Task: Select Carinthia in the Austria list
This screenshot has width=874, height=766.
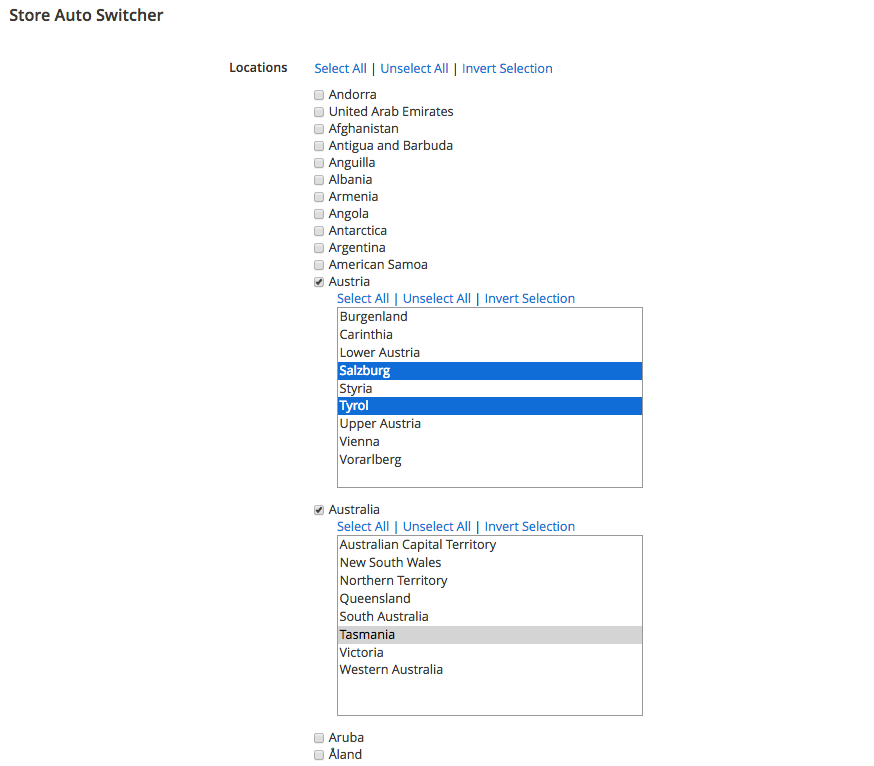Action: [490, 334]
